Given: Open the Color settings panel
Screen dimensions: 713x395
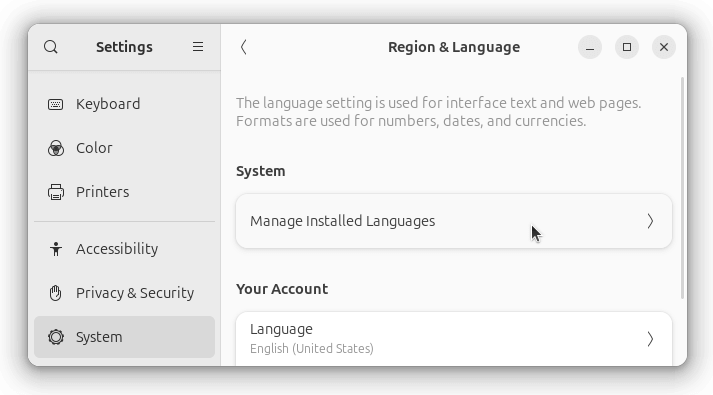Looking at the screenshot, I should click(124, 148).
